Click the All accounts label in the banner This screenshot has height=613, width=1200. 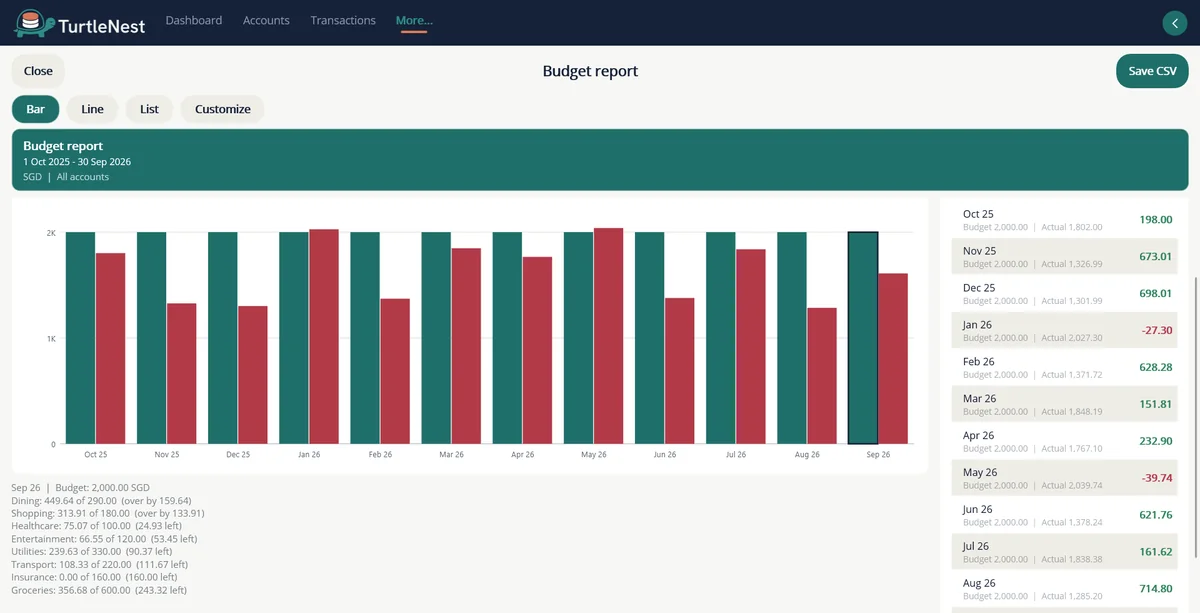[83, 177]
